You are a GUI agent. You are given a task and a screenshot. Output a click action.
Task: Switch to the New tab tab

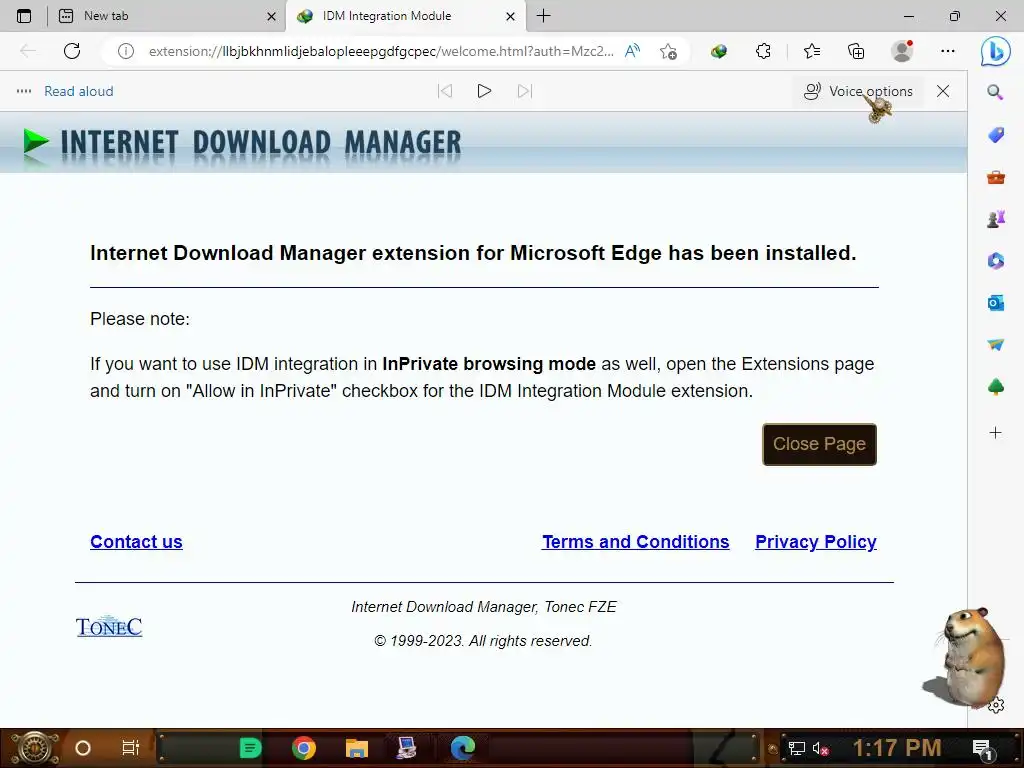click(167, 16)
